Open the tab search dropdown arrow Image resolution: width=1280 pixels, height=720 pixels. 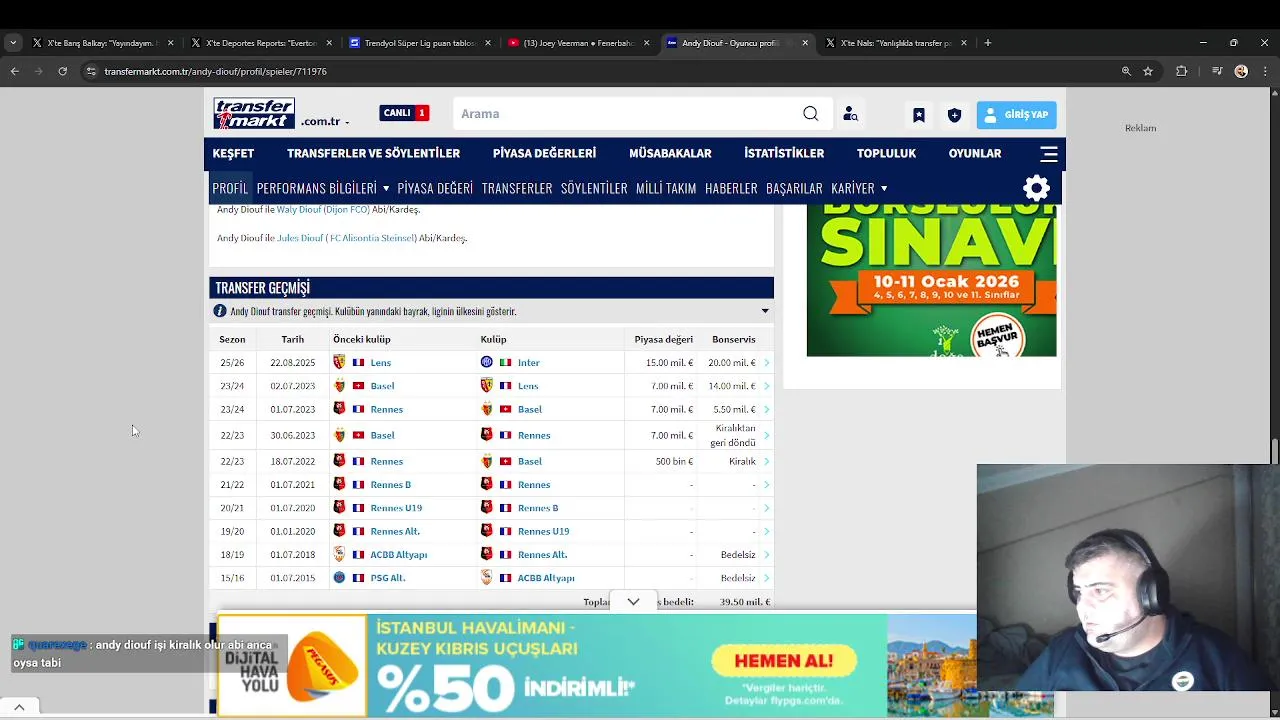click(x=13, y=43)
